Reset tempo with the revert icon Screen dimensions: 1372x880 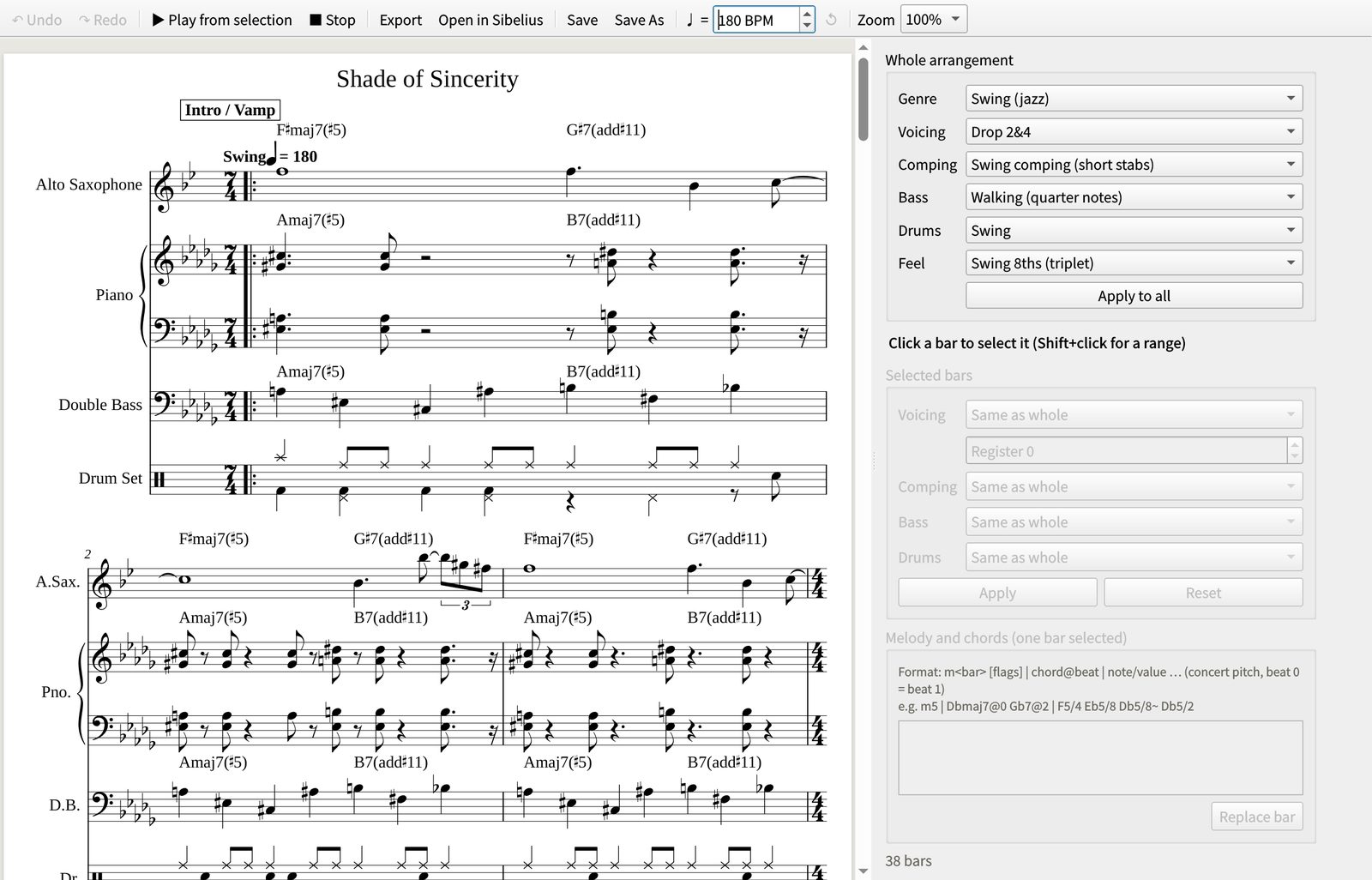(831, 20)
